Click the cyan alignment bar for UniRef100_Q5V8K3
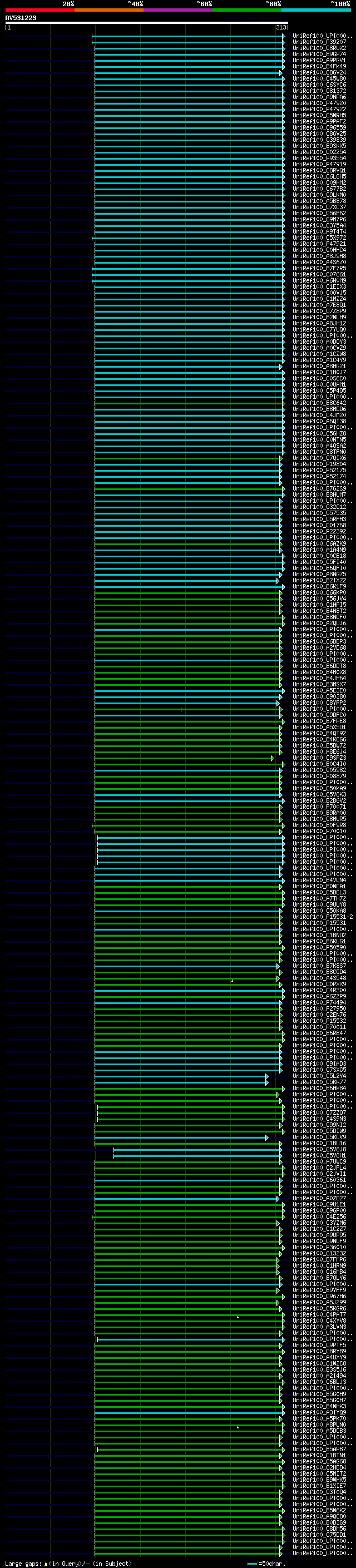The image size is (356, 1568). [x=188, y=795]
